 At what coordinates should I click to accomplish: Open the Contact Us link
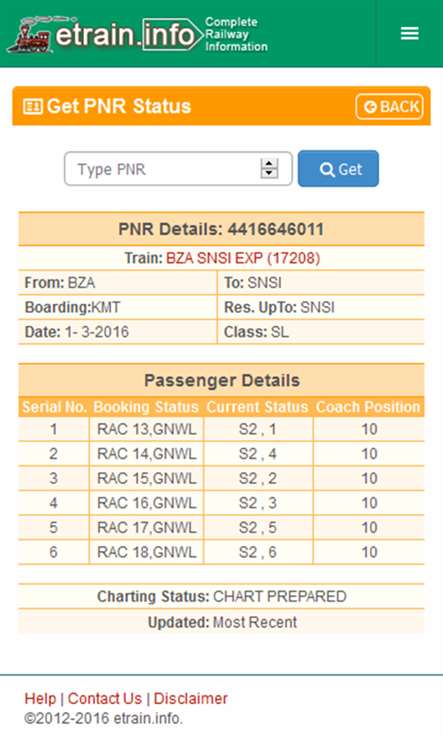(105, 698)
